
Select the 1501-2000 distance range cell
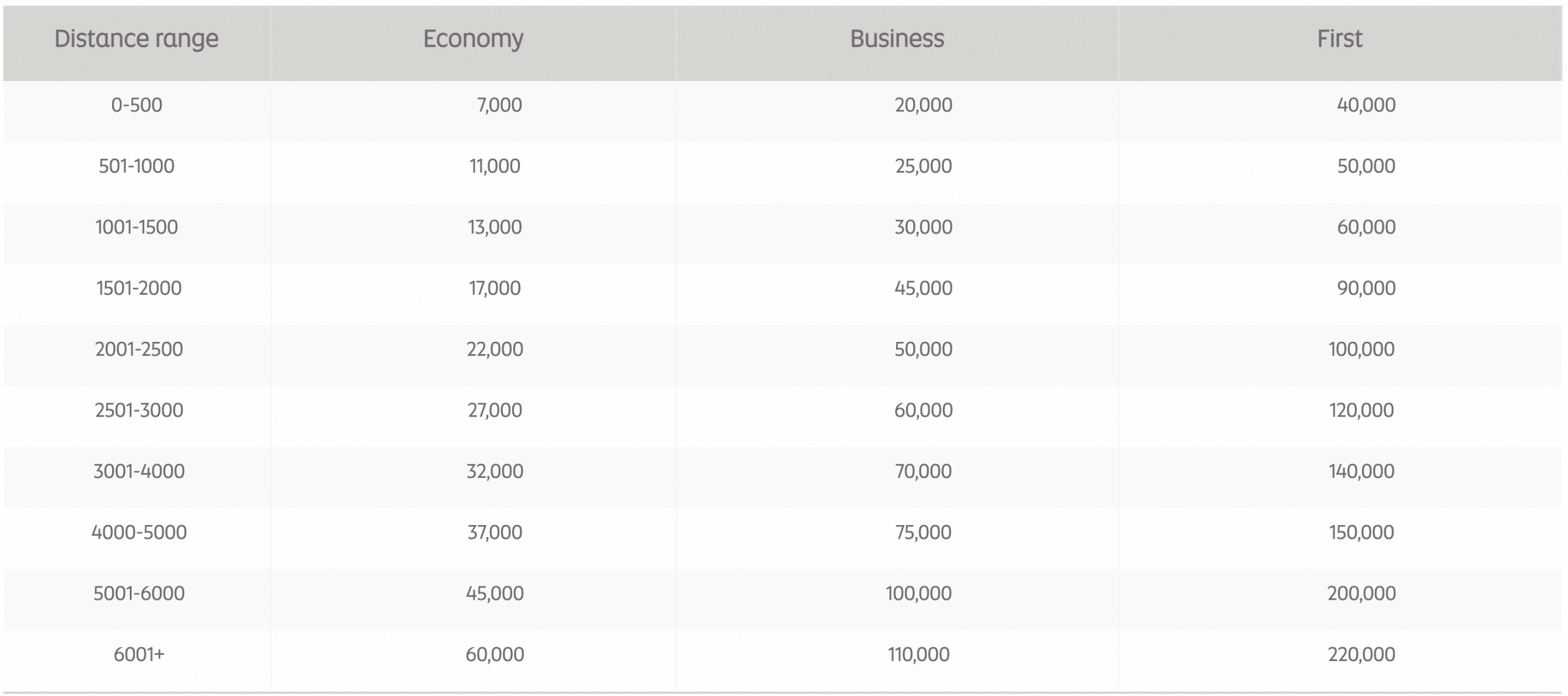click(x=138, y=288)
